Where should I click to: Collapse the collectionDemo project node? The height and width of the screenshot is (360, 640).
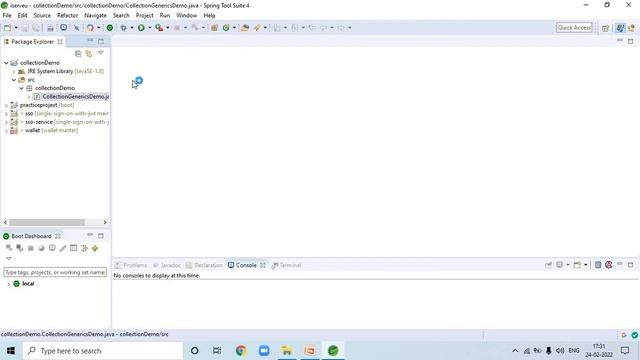coord(6,63)
